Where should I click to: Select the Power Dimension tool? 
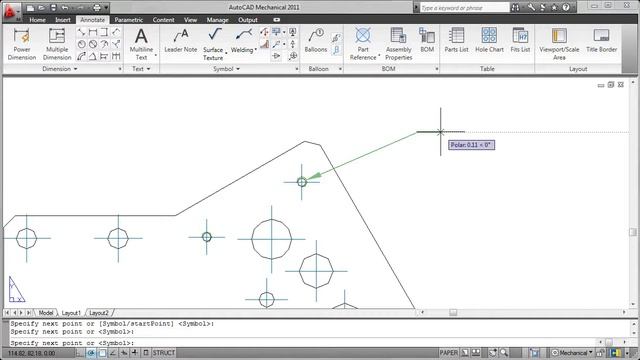pyautogui.click(x=22, y=44)
